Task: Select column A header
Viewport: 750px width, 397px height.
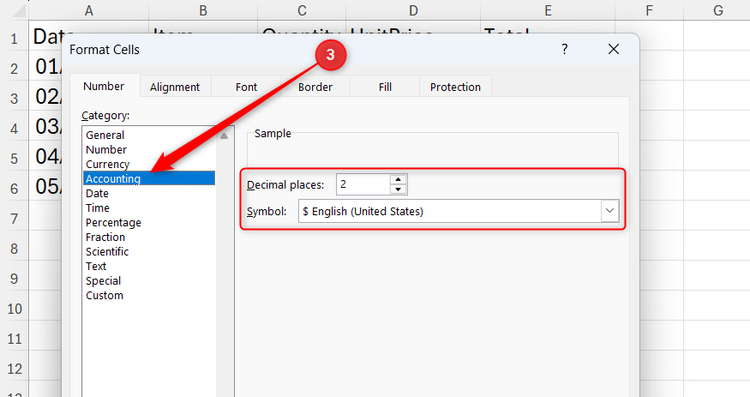Action: (x=89, y=10)
